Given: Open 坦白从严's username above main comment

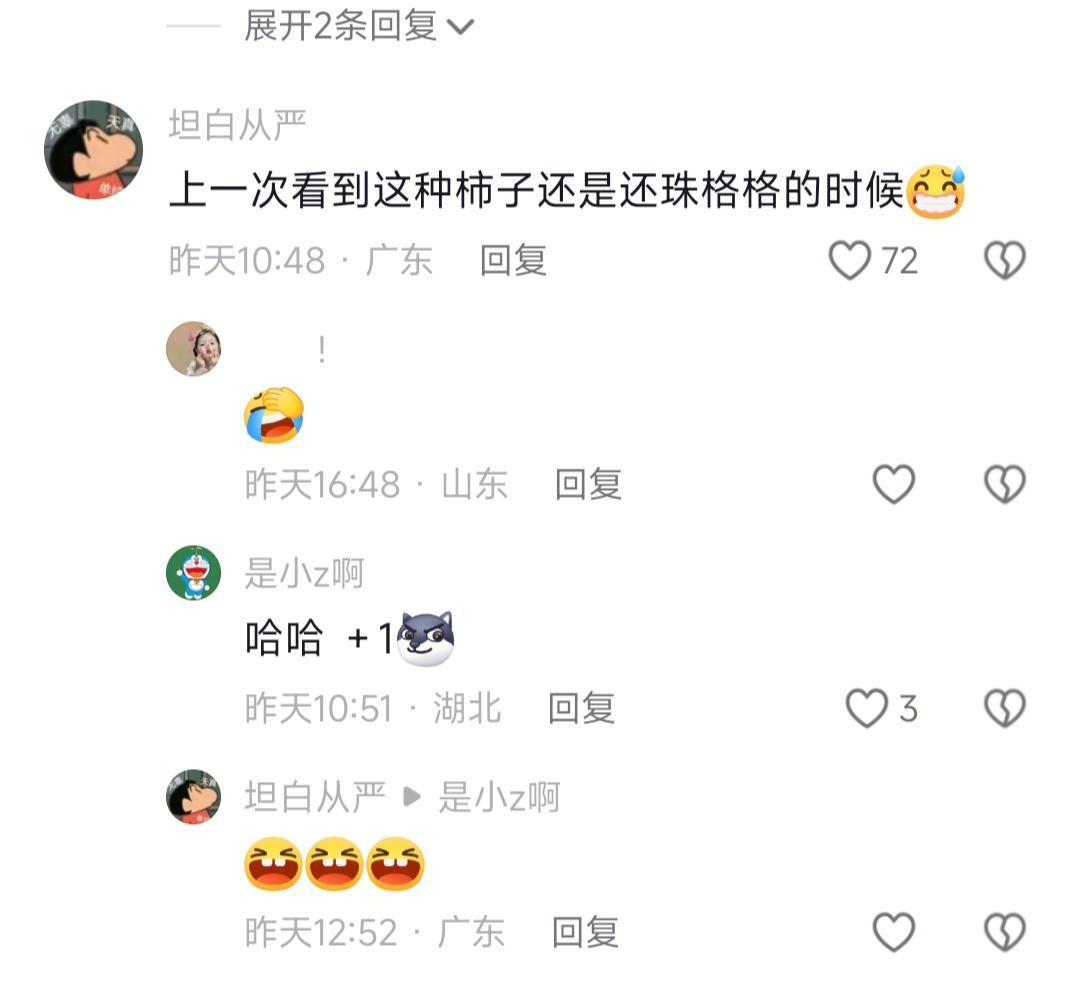Looking at the screenshot, I should (x=237, y=125).
